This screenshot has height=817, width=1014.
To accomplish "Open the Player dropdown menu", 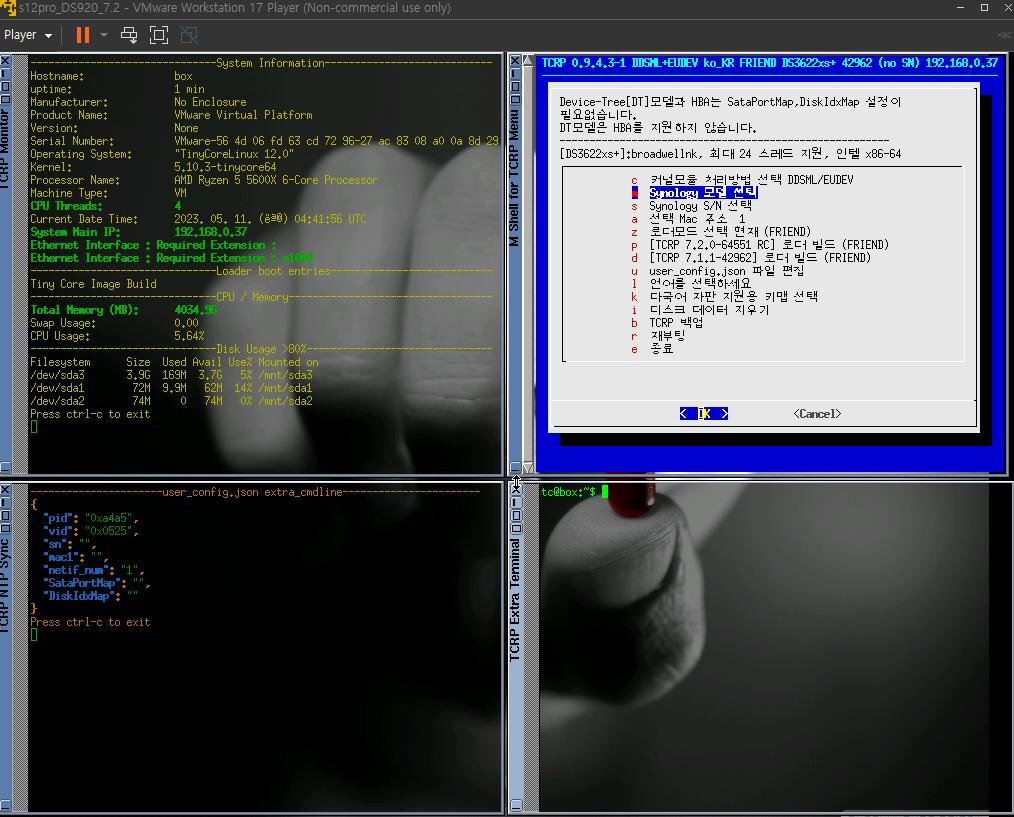I will pos(27,35).
